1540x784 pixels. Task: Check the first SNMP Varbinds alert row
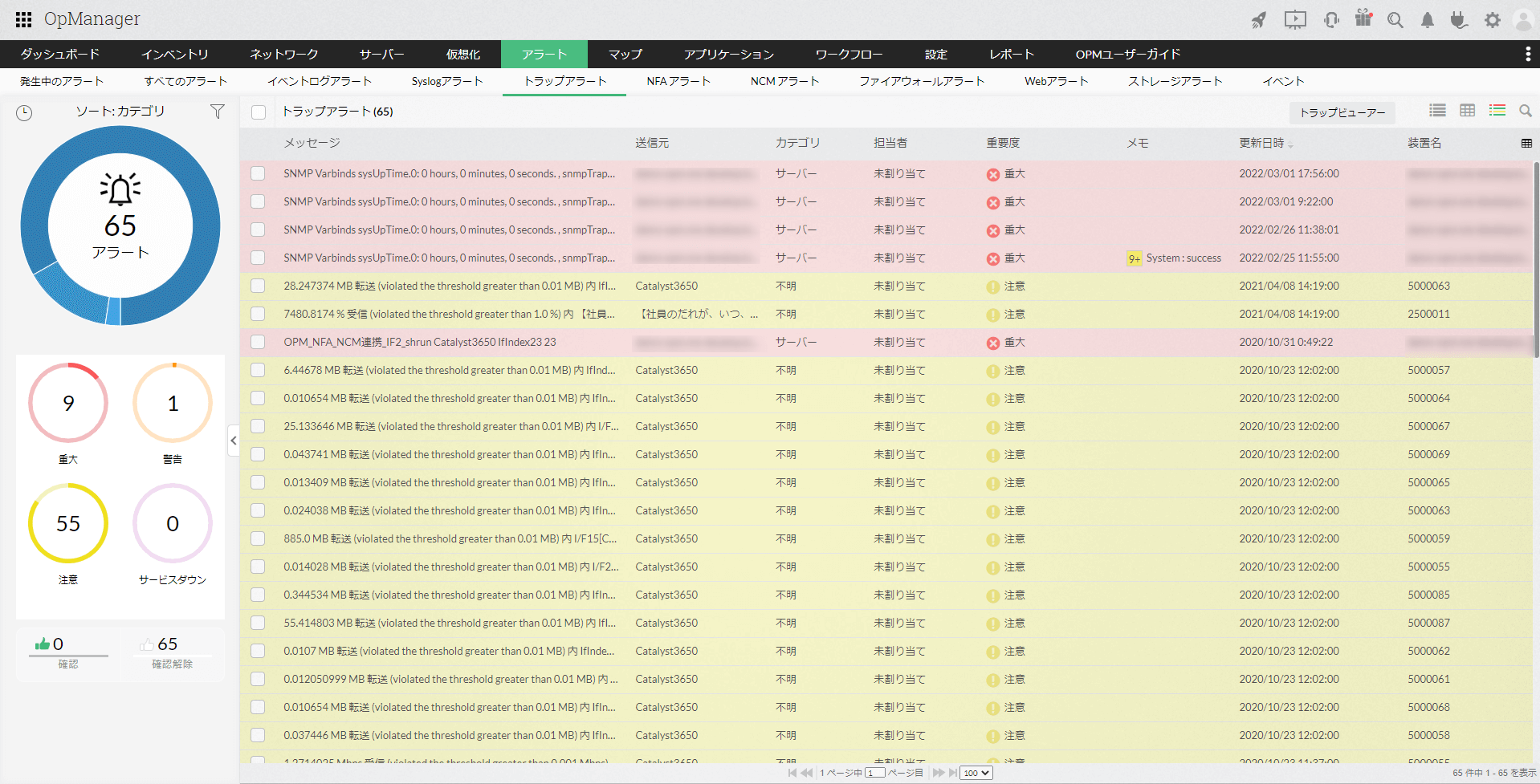pos(258,173)
